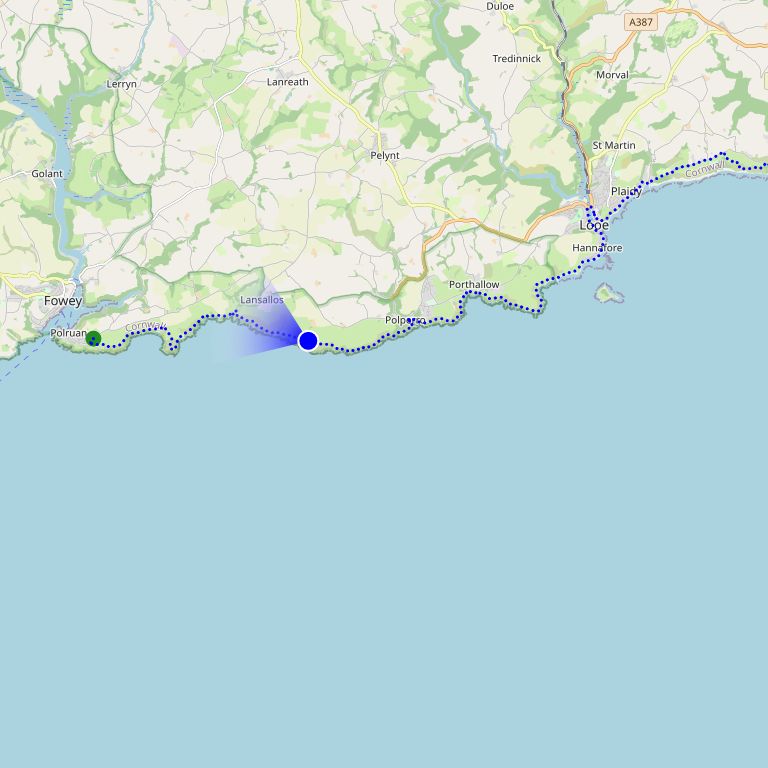The image size is (768, 768).
Task: Click the blue current-position marker
Action: click(308, 340)
